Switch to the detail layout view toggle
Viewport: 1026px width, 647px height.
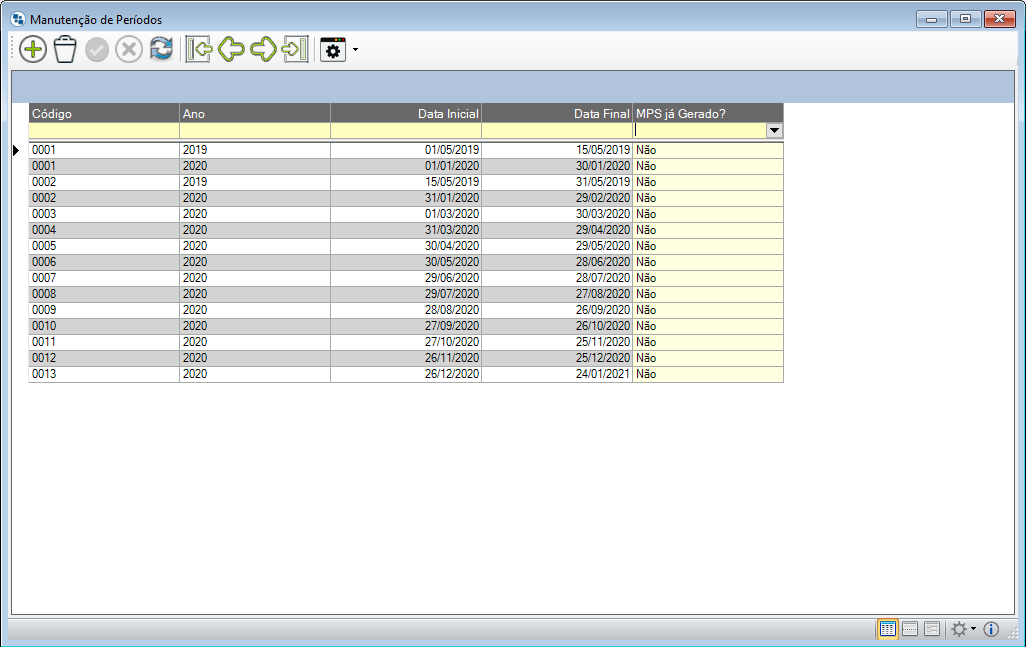tap(932, 629)
